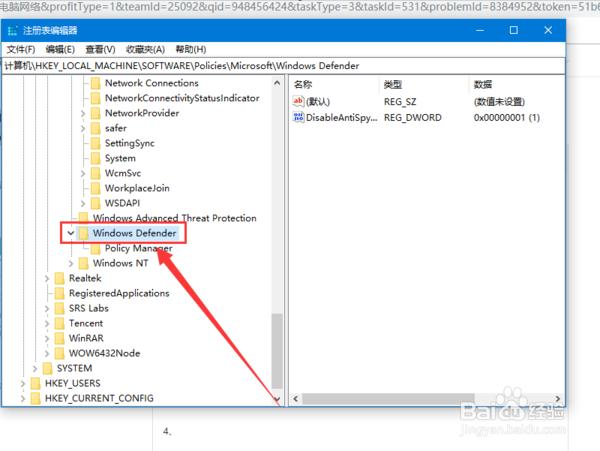
Task: Expand the HKEY_USERS hive
Action: coord(23,383)
